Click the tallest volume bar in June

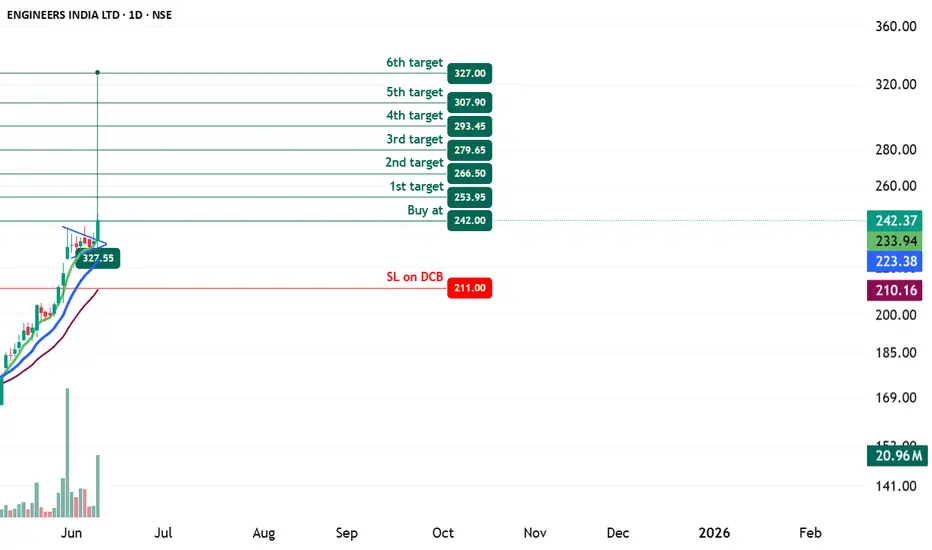[x=67, y=452]
